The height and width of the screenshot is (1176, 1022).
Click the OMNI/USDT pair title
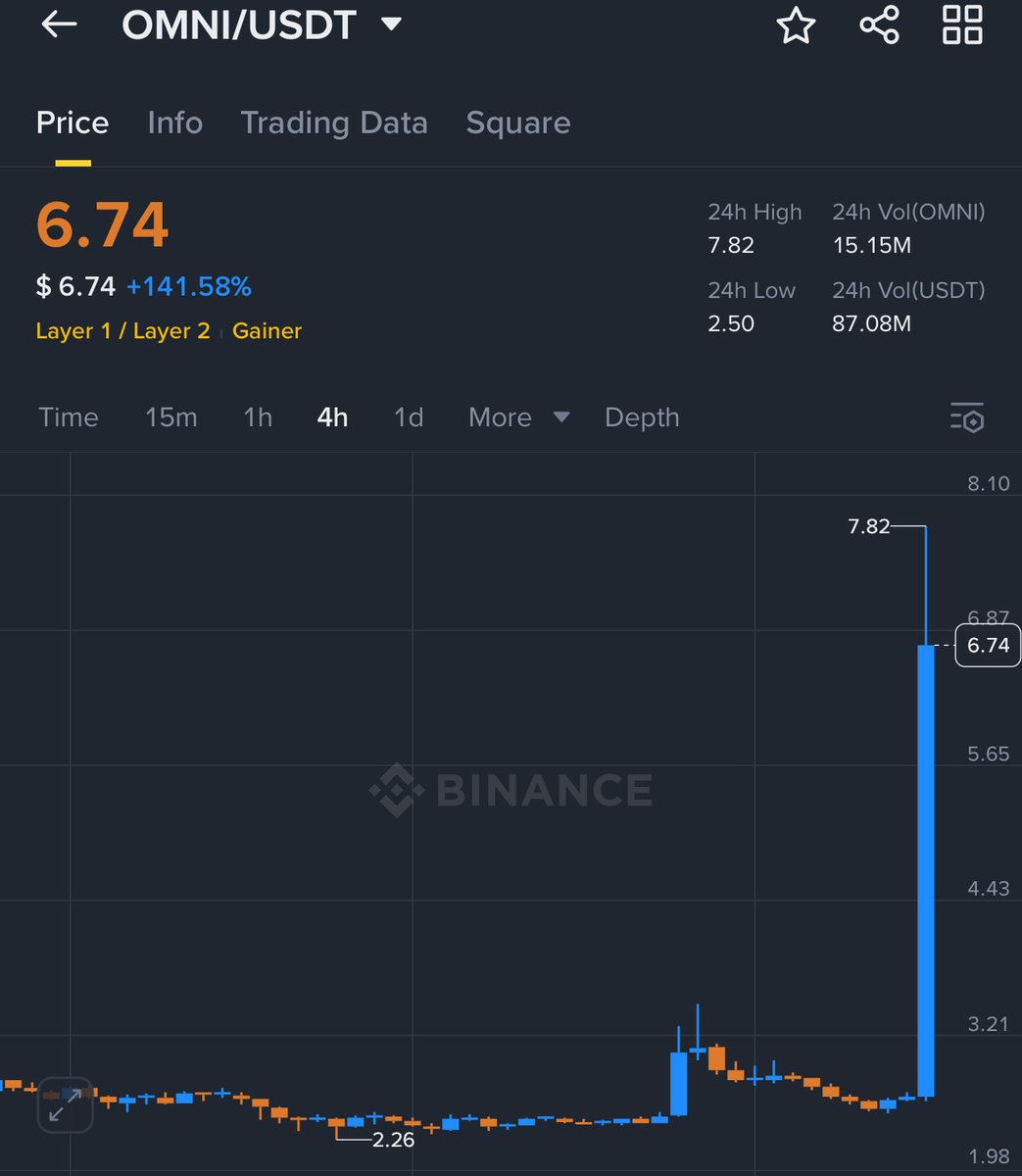coord(238,24)
